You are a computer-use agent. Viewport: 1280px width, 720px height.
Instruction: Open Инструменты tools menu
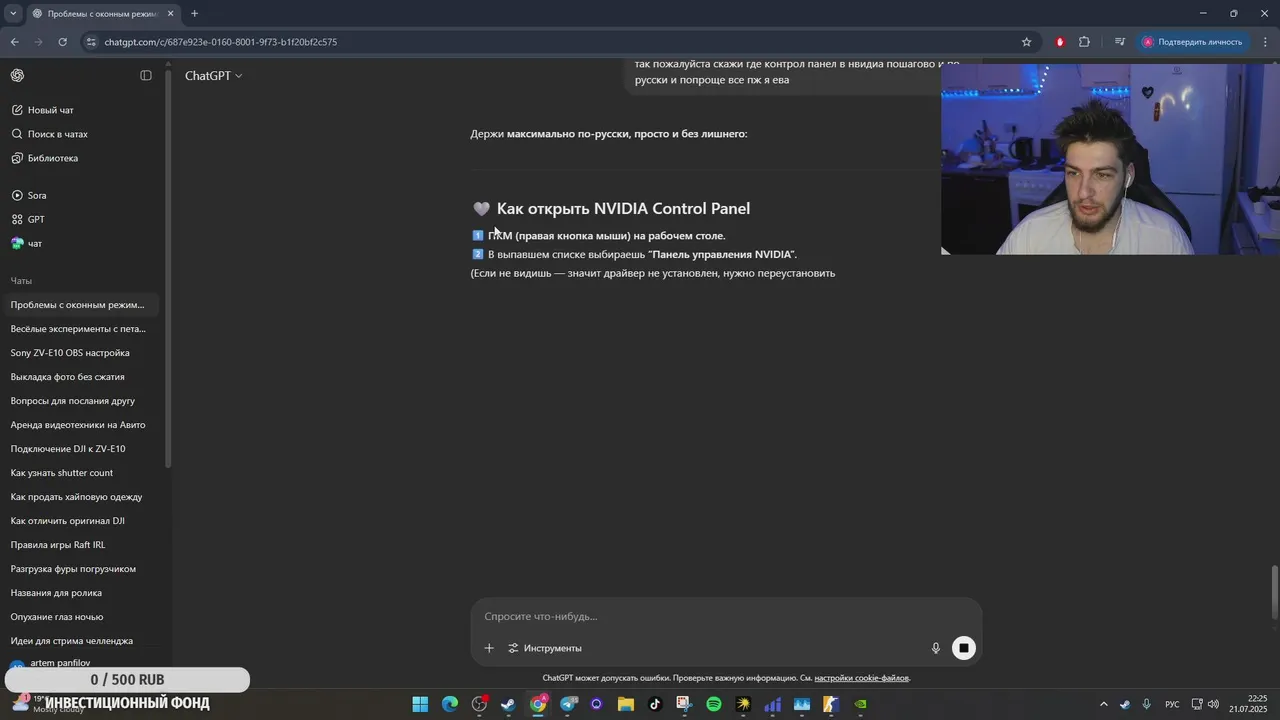pyautogui.click(x=545, y=648)
